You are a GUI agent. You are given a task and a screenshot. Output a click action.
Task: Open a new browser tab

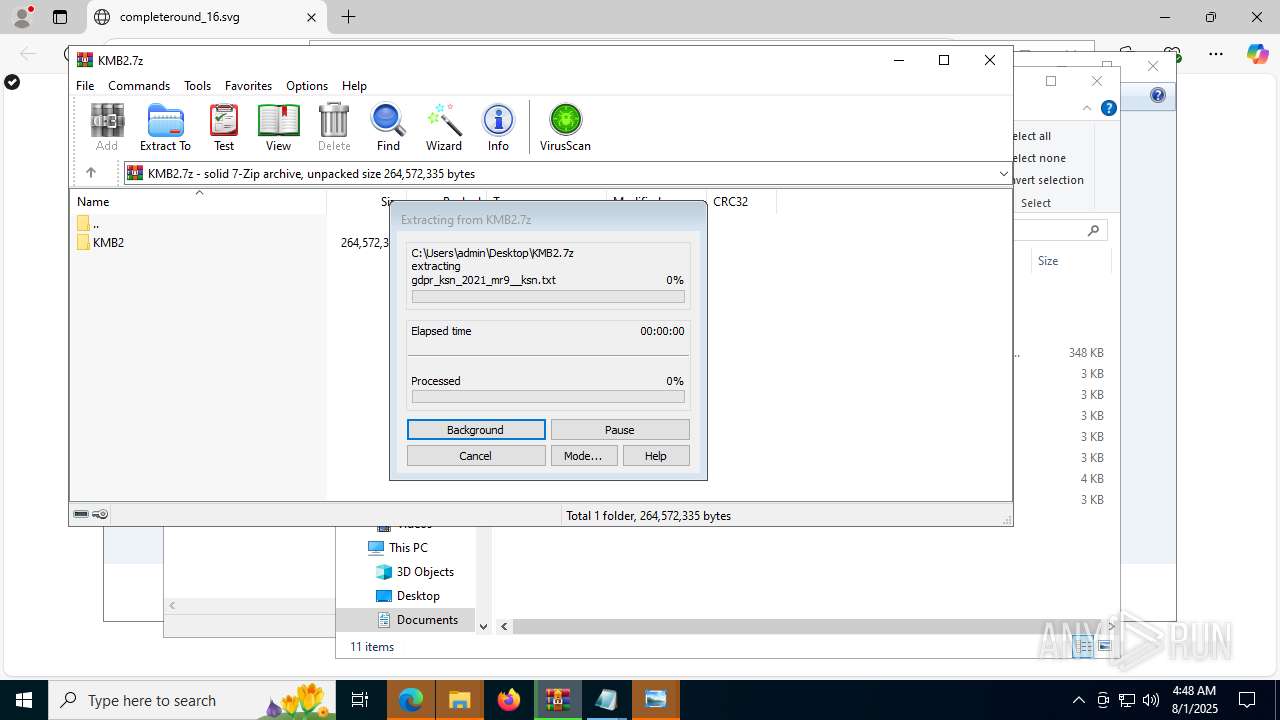coord(348,17)
